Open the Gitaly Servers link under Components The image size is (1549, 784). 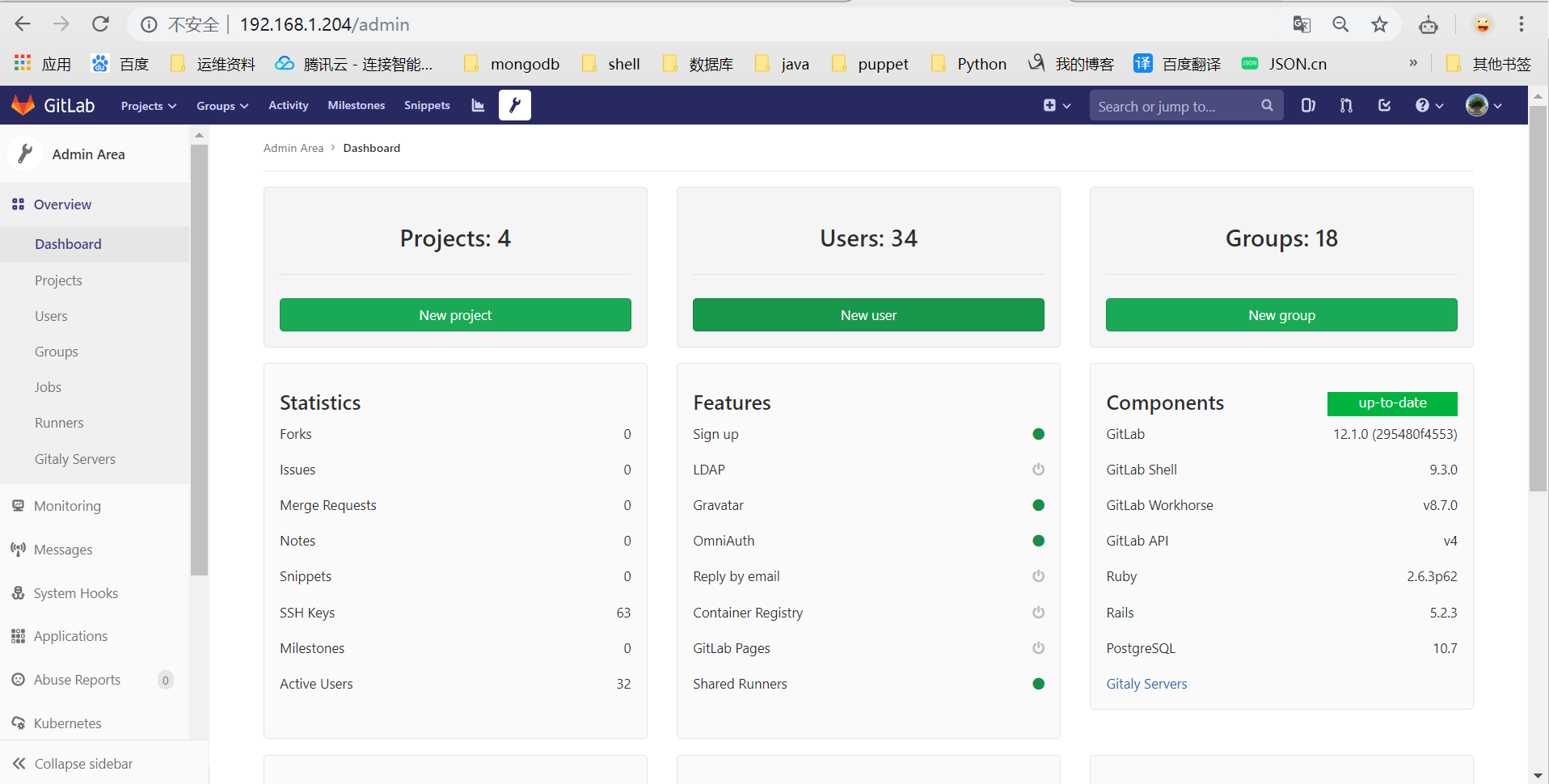(x=1146, y=684)
